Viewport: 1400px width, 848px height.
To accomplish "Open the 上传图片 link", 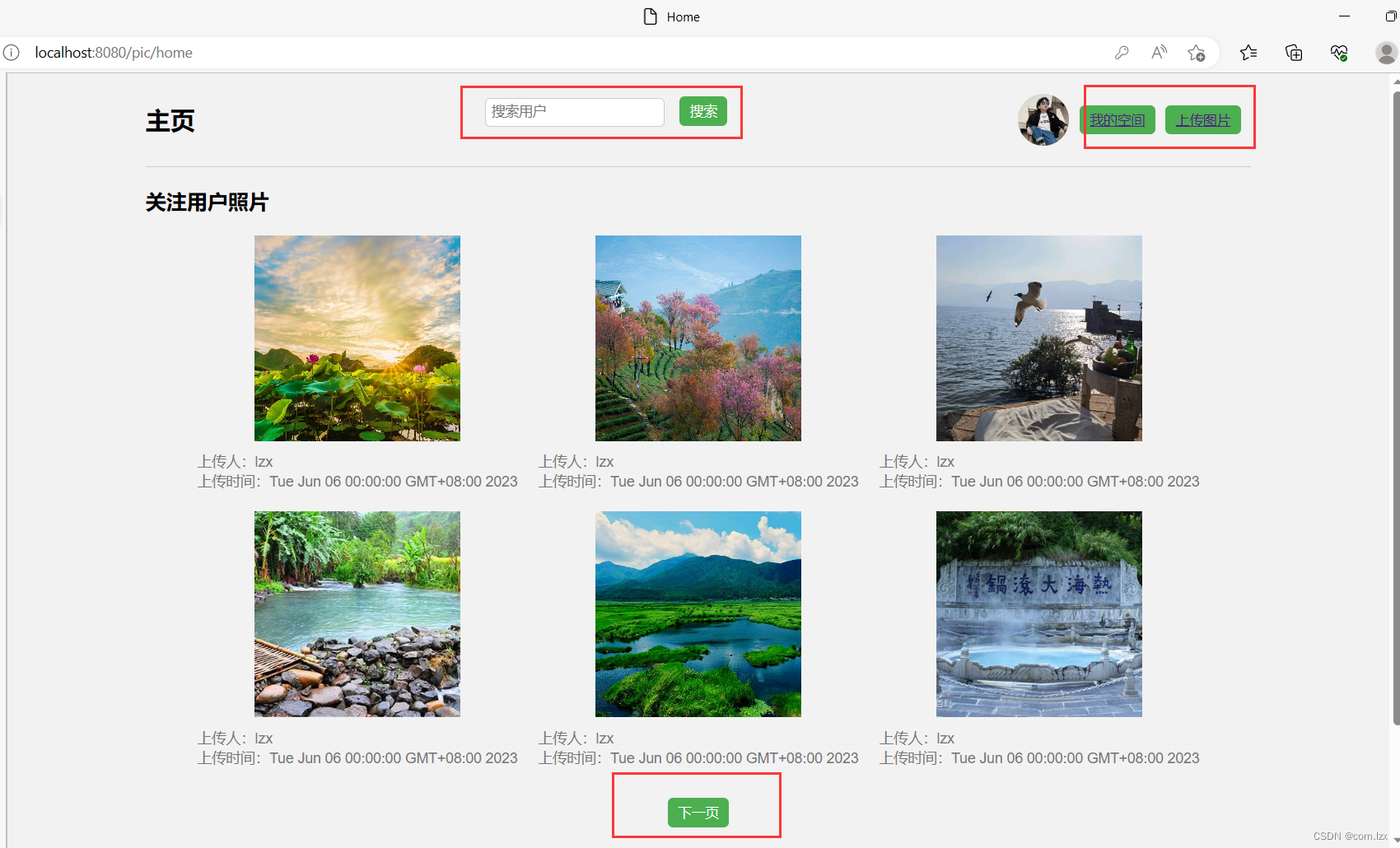I will point(1203,120).
